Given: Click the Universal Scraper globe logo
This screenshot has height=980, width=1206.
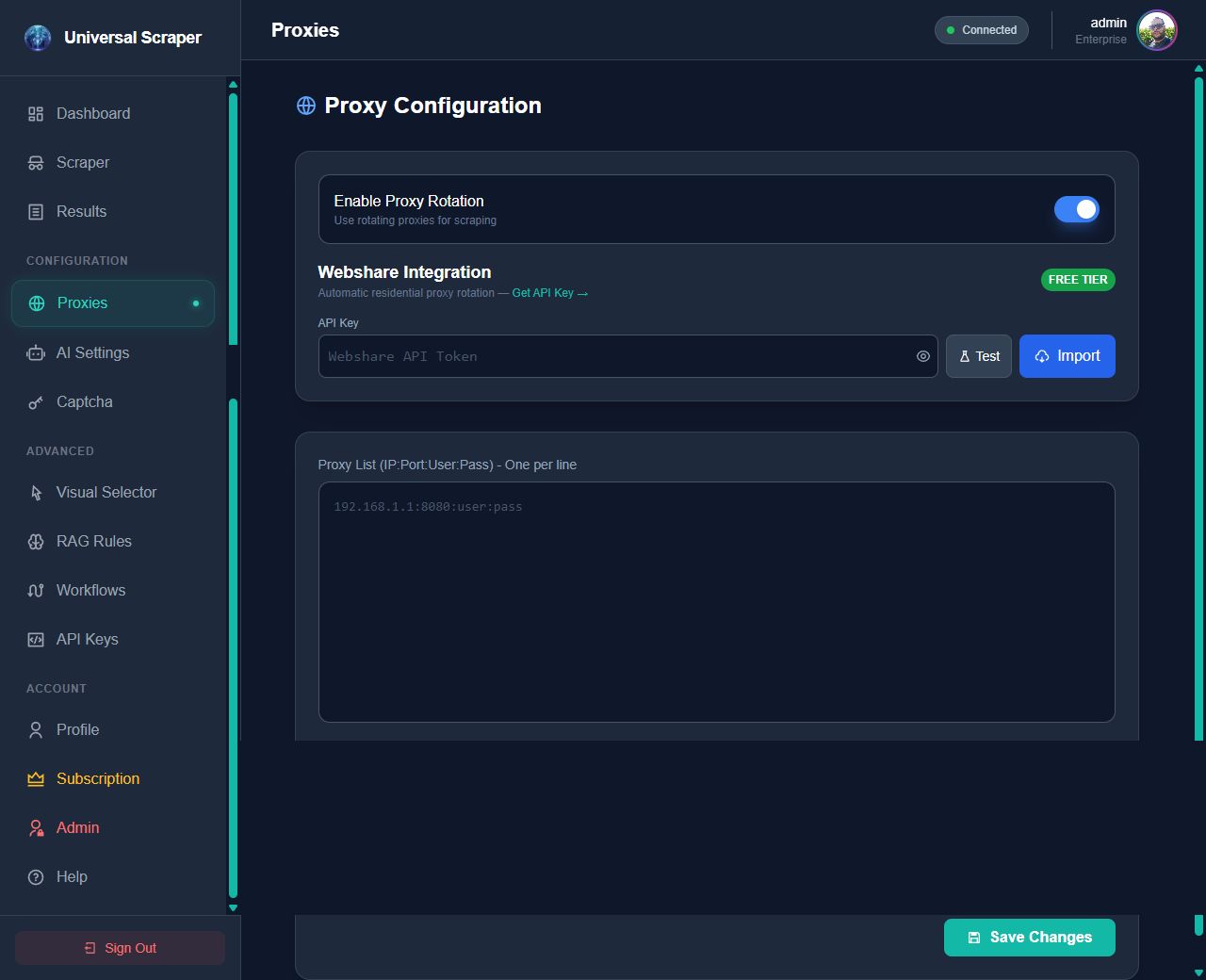Looking at the screenshot, I should point(38,38).
